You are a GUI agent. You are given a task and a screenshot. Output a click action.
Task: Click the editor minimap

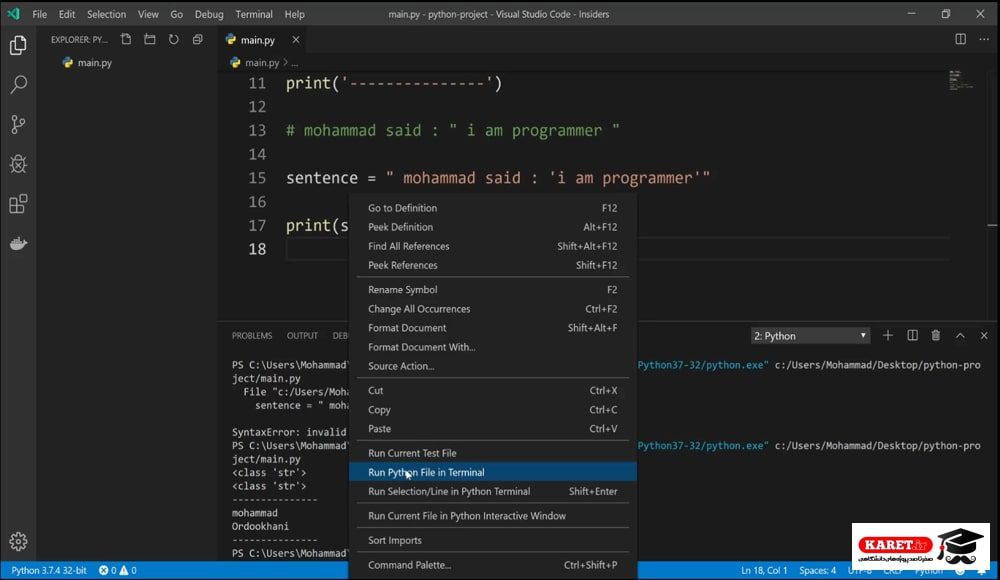[960, 80]
